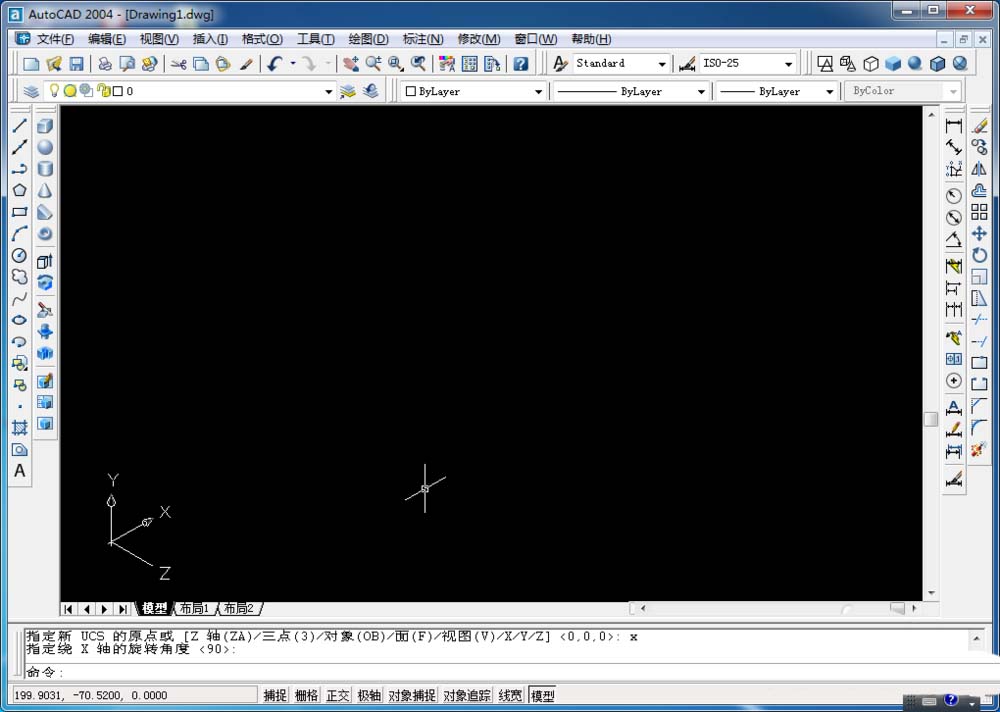Click the Linear Dimension tool

[953, 126]
